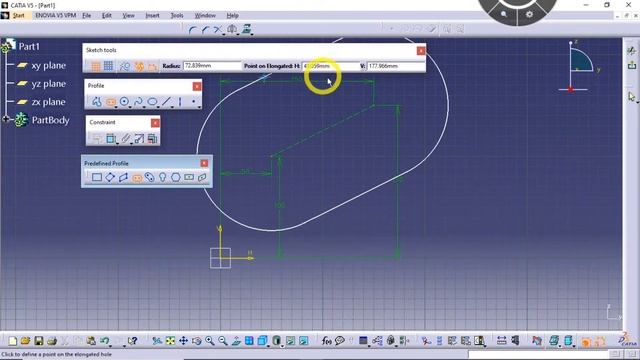The width and height of the screenshot is (640, 360).
Task: Select Rectangle in Predefined Profile
Action: [x=97, y=177]
